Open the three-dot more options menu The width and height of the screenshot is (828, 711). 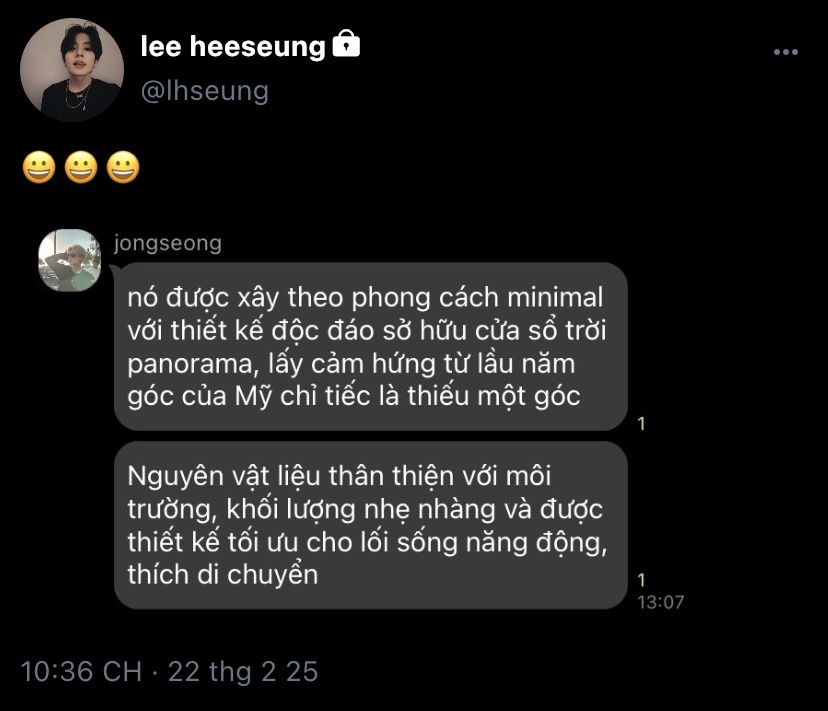[x=784, y=52]
